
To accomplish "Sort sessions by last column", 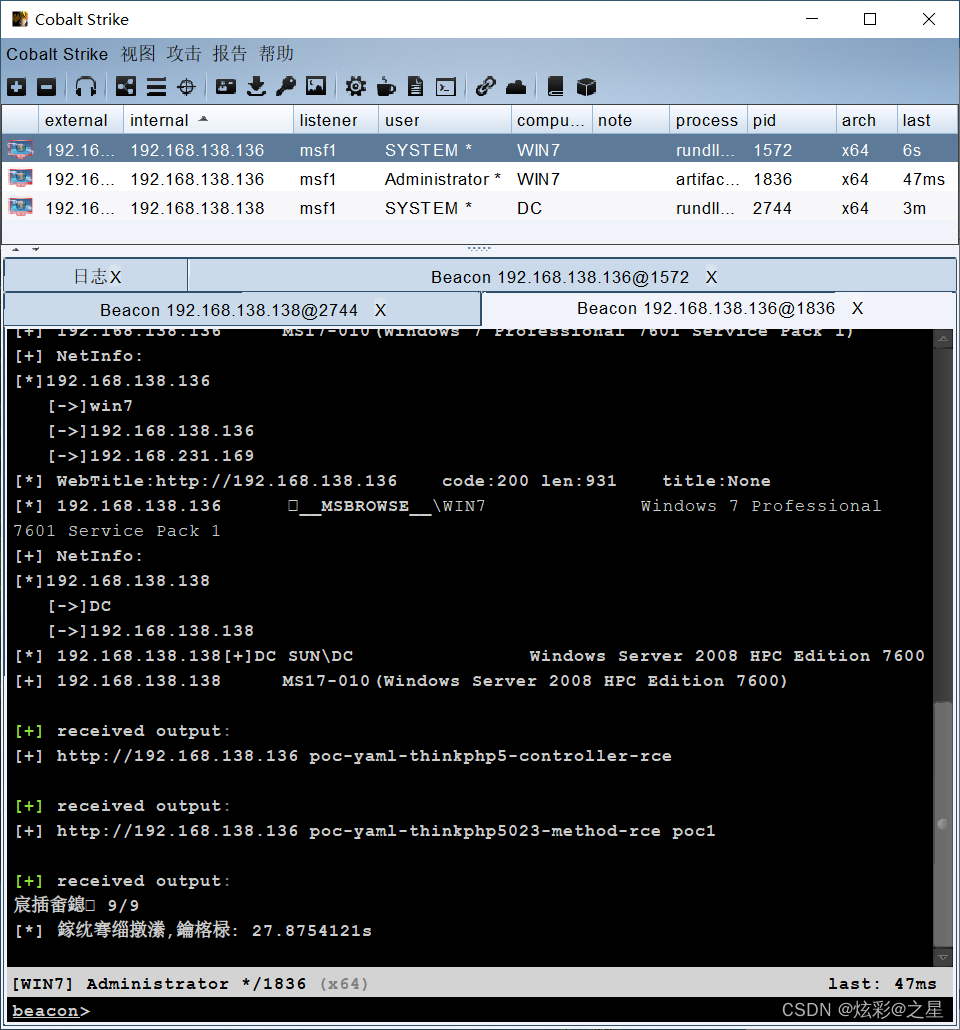I will coord(926,120).
